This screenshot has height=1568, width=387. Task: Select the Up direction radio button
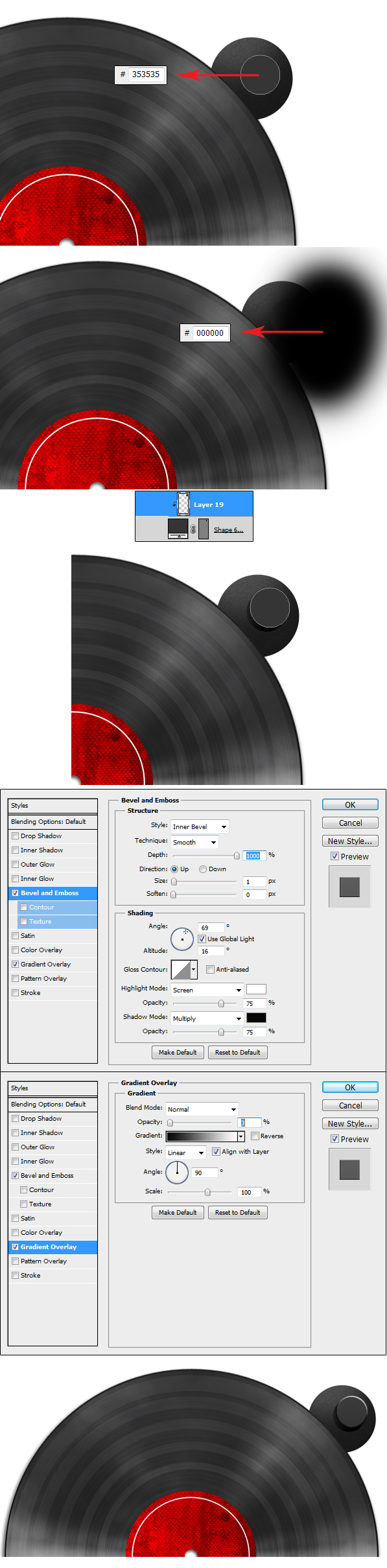(174, 869)
